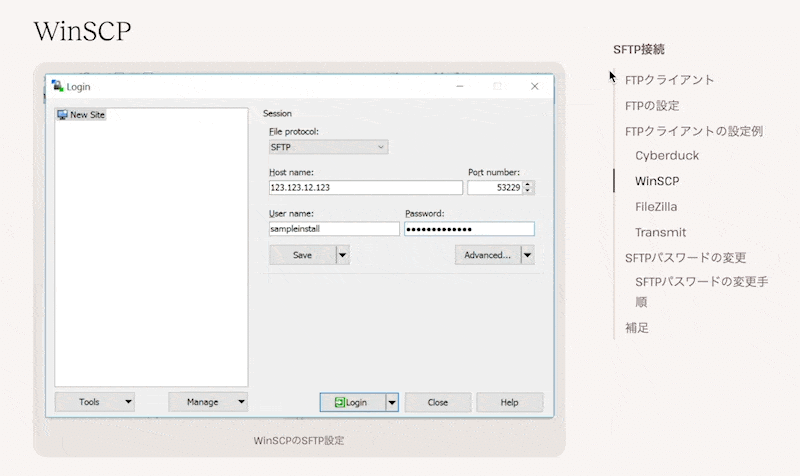Click the Port number field showing 53229
Image resolution: width=800 pixels, height=476 pixels.
tap(495, 187)
